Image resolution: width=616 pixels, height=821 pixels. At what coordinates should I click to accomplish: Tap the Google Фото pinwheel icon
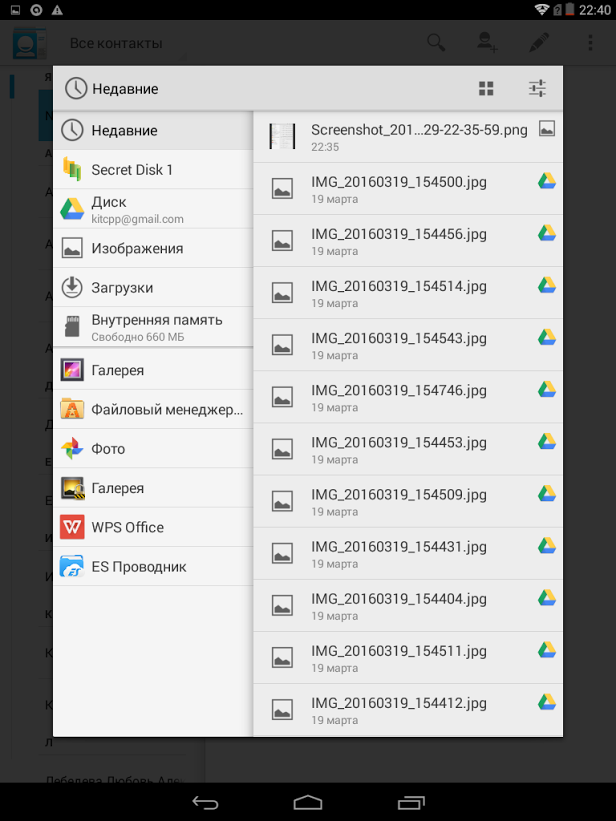[x=72, y=449]
